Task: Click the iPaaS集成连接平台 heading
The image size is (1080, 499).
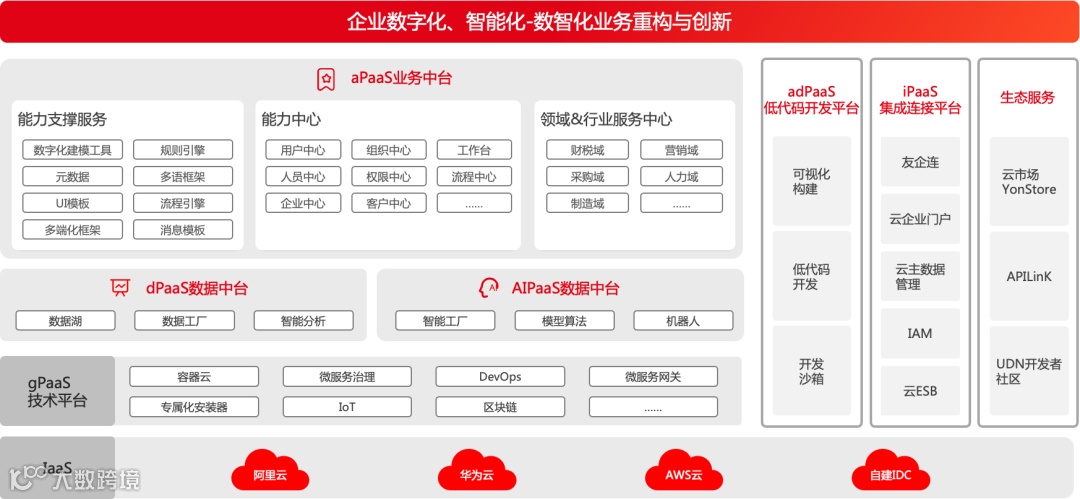Action: point(920,100)
